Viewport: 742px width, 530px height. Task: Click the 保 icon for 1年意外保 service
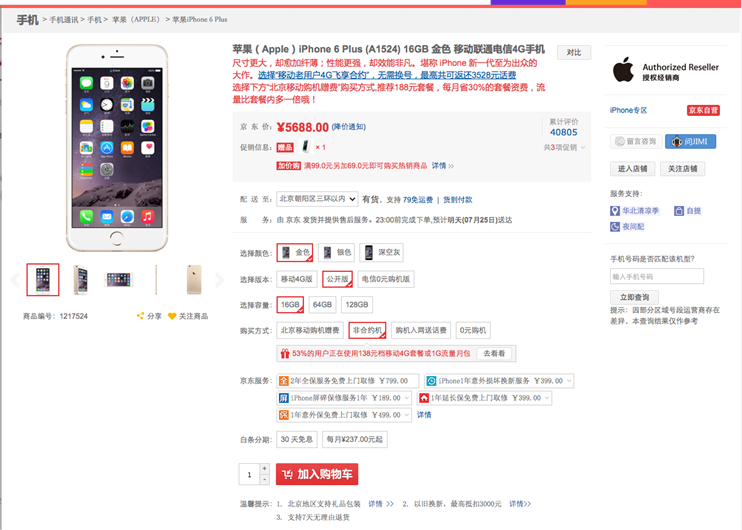tap(283, 415)
